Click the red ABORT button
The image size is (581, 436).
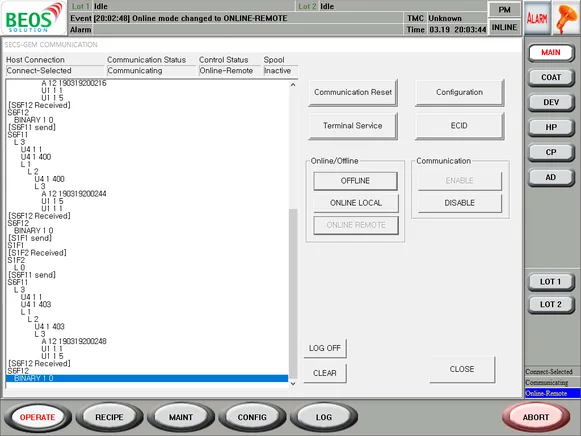(536, 417)
